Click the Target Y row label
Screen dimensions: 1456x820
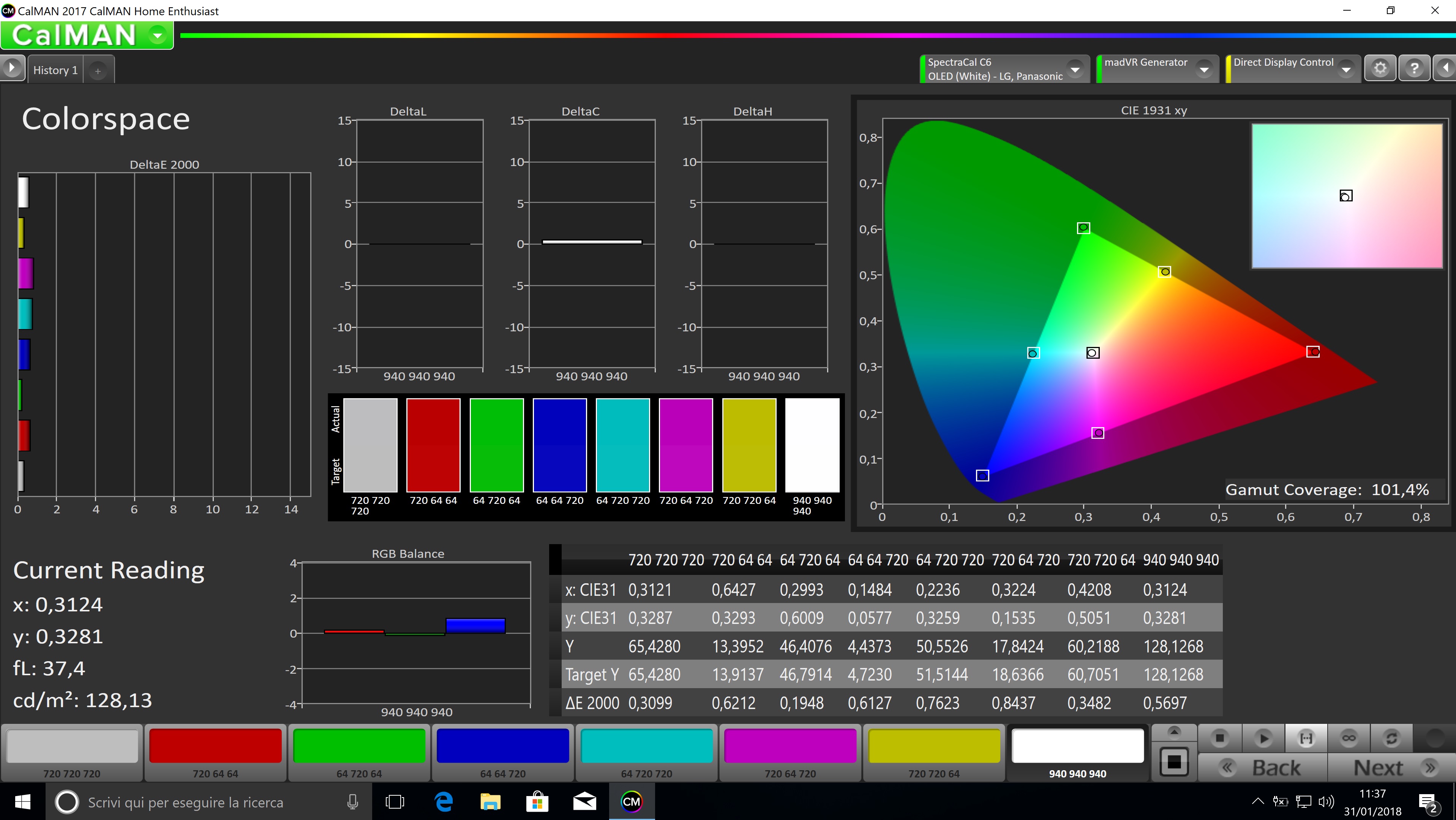592,675
